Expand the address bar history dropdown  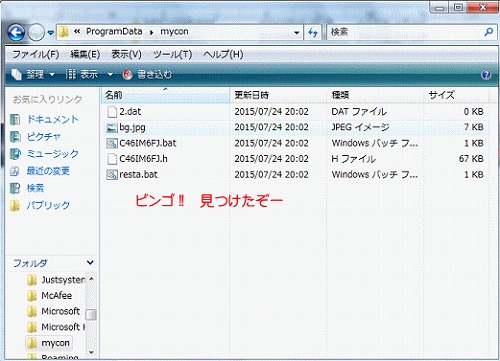(x=296, y=33)
